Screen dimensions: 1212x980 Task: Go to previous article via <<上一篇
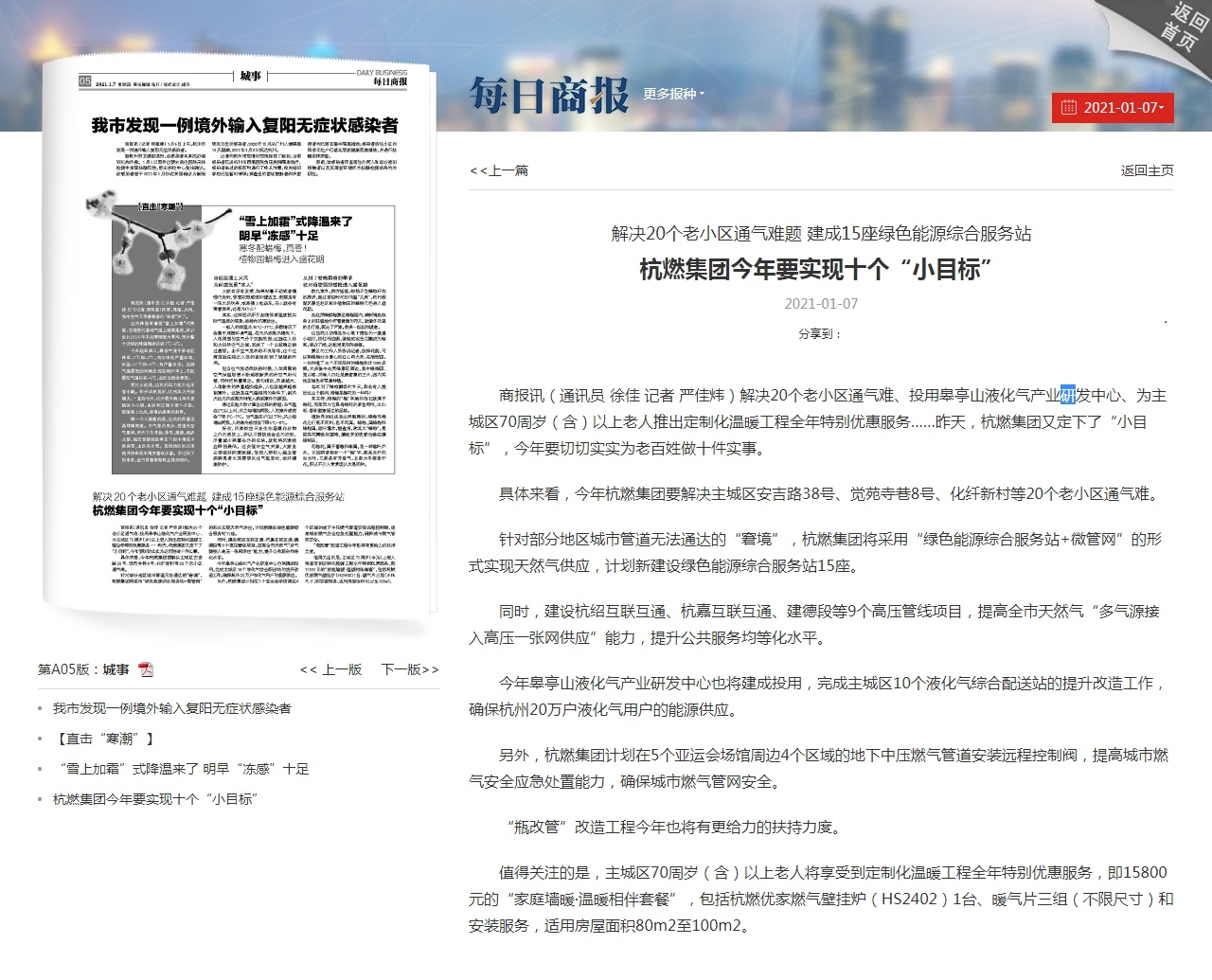(499, 170)
